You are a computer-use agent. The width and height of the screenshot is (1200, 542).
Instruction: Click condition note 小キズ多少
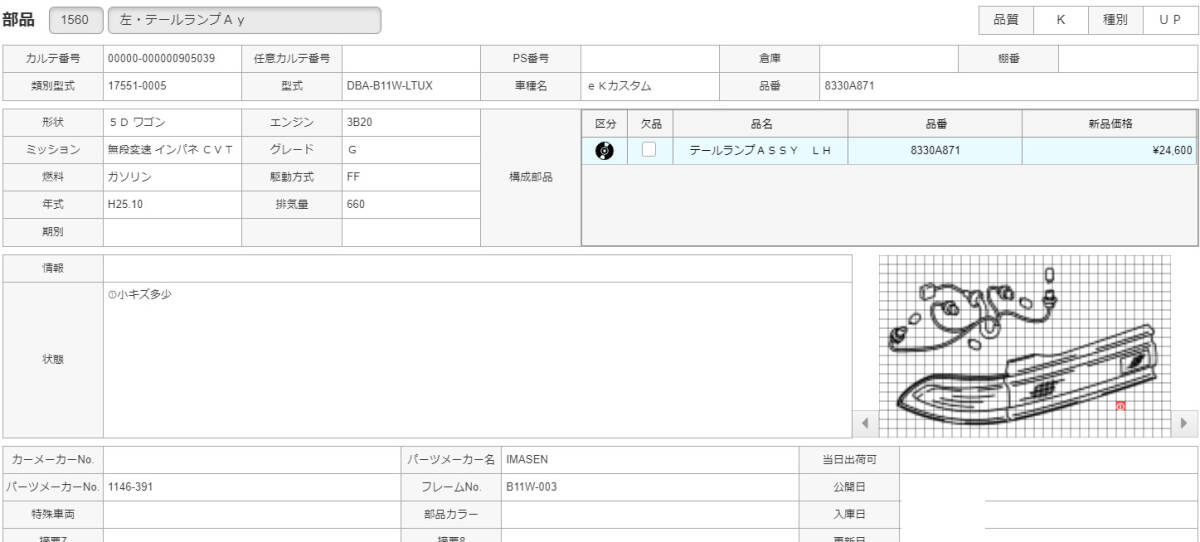[x=139, y=295]
